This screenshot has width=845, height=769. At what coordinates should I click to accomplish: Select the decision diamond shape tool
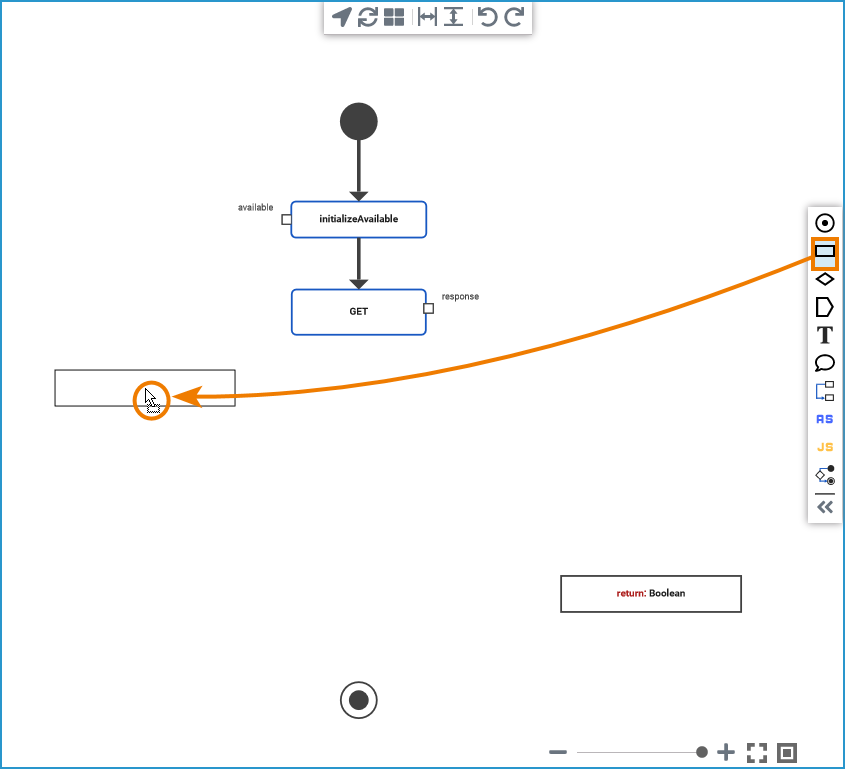click(x=824, y=279)
